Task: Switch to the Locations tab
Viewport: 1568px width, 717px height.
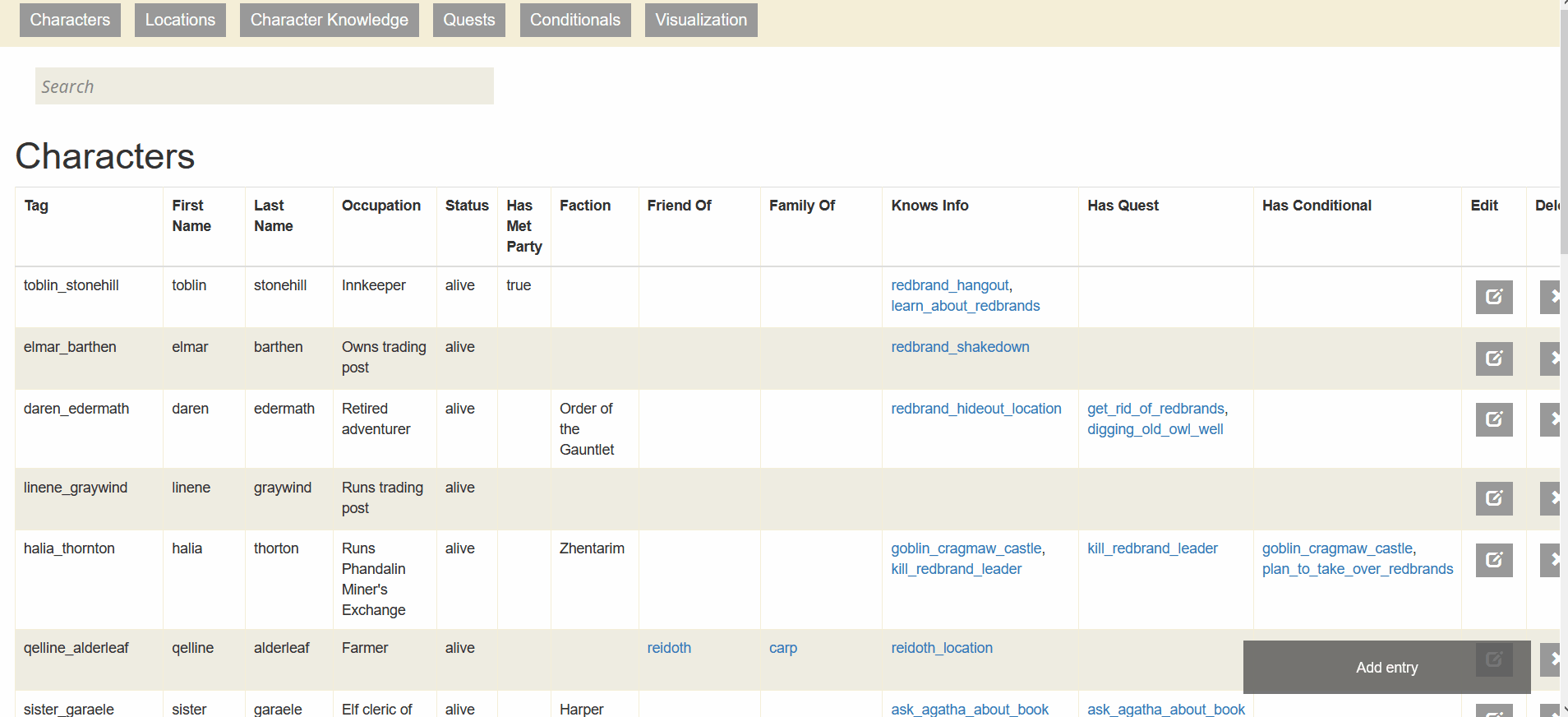Action: coord(180,20)
